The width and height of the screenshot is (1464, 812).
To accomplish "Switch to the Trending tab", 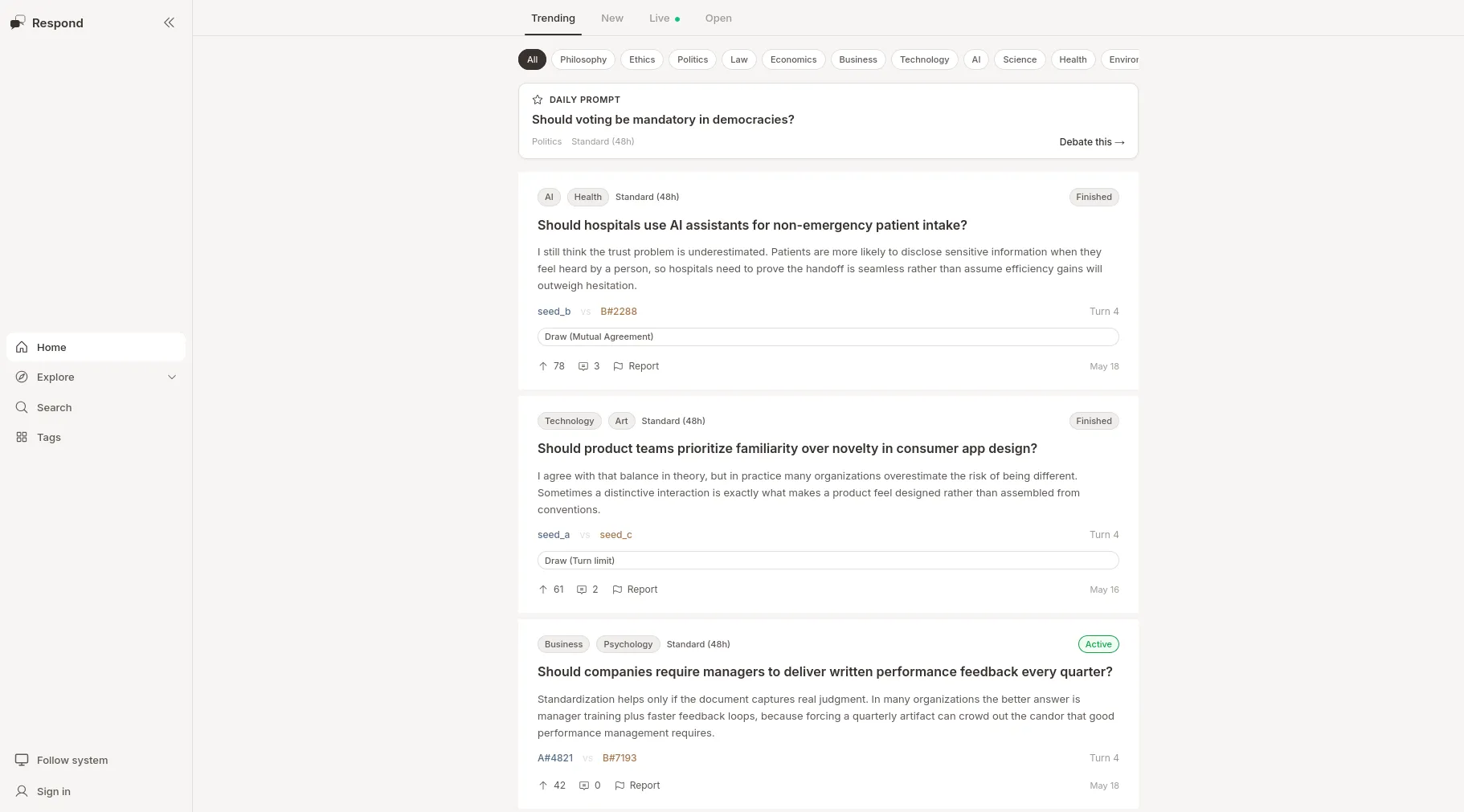I will [x=553, y=18].
